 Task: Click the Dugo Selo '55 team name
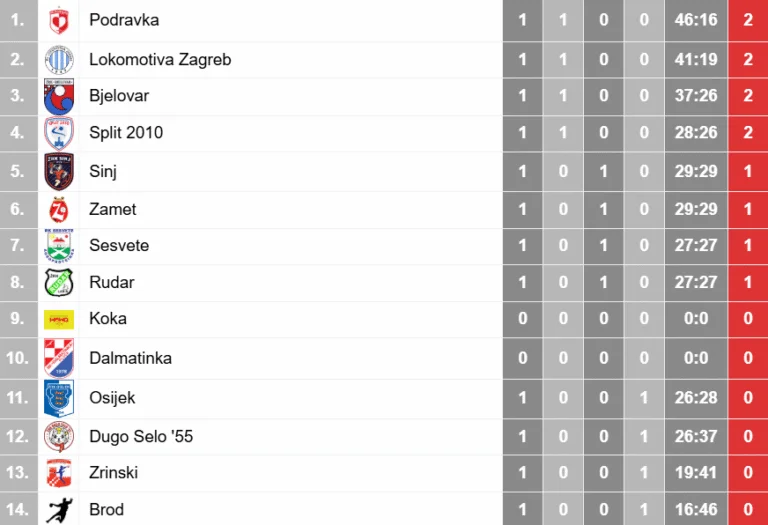pos(141,436)
